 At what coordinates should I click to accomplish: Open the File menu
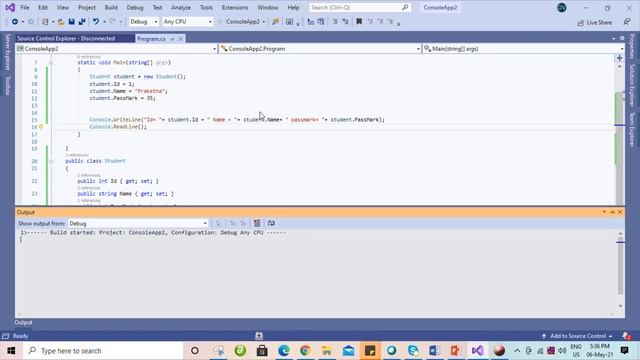point(25,7)
